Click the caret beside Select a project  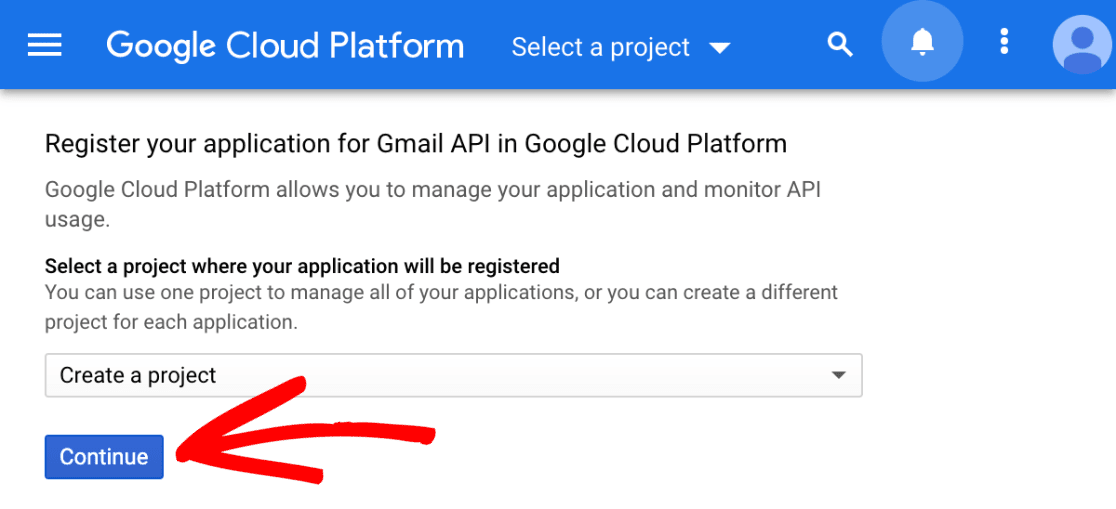tap(720, 48)
